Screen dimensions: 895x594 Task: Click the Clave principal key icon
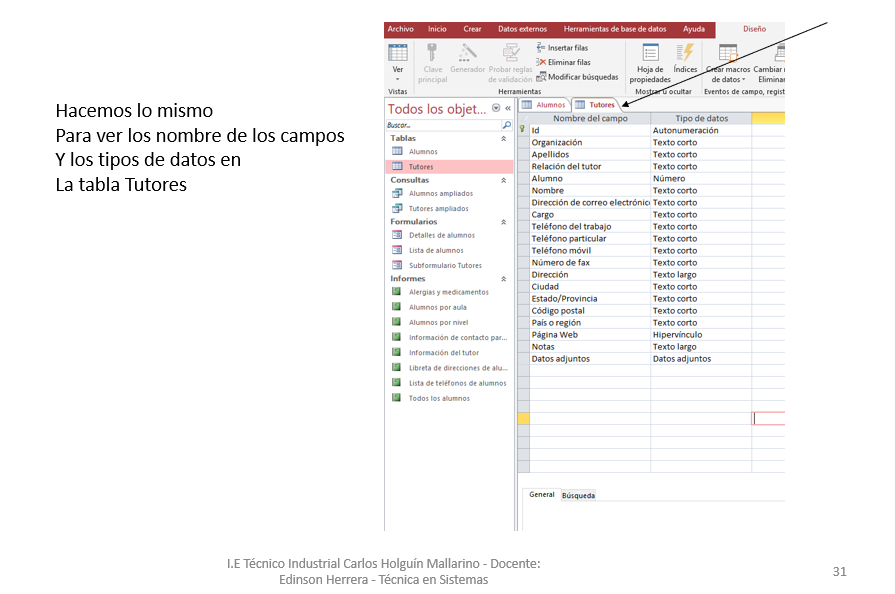(432, 54)
